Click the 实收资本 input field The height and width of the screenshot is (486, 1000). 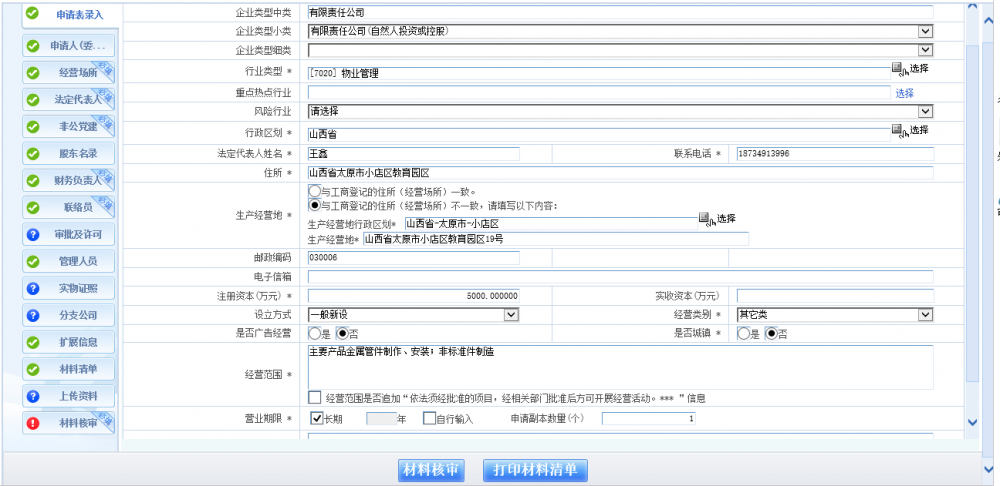click(x=835, y=296)
